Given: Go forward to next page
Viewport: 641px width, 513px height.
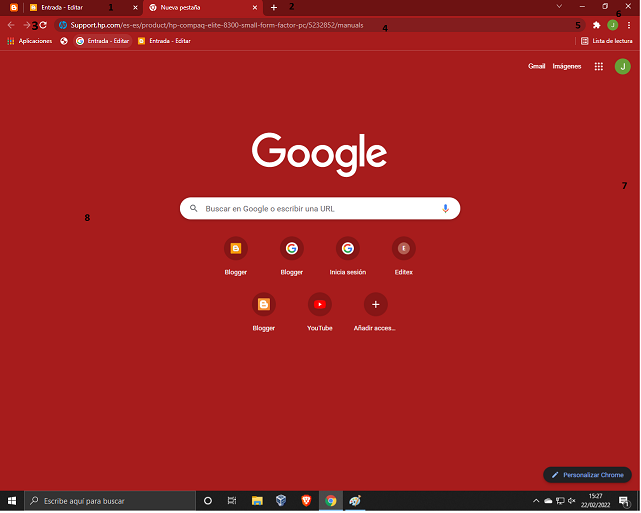Looking at the screenshot, I should coord(27,25).
